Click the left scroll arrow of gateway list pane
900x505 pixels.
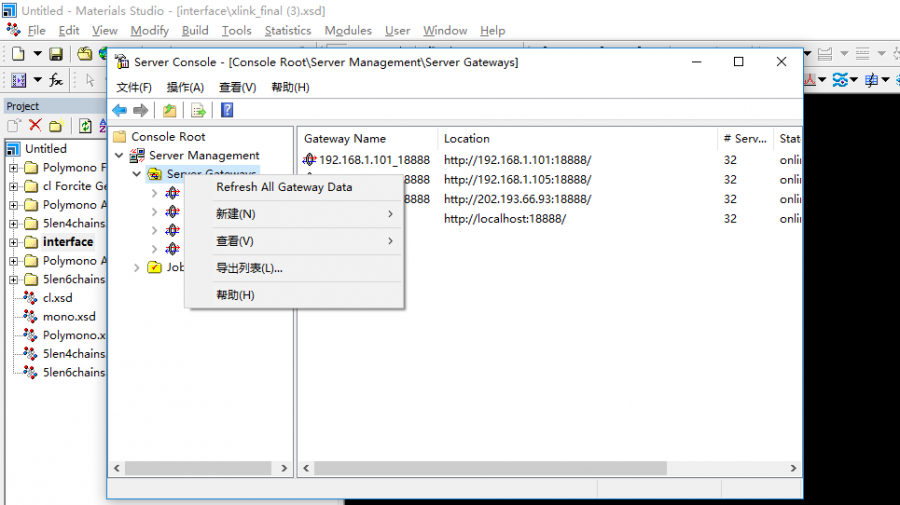(x=307, y=468)
